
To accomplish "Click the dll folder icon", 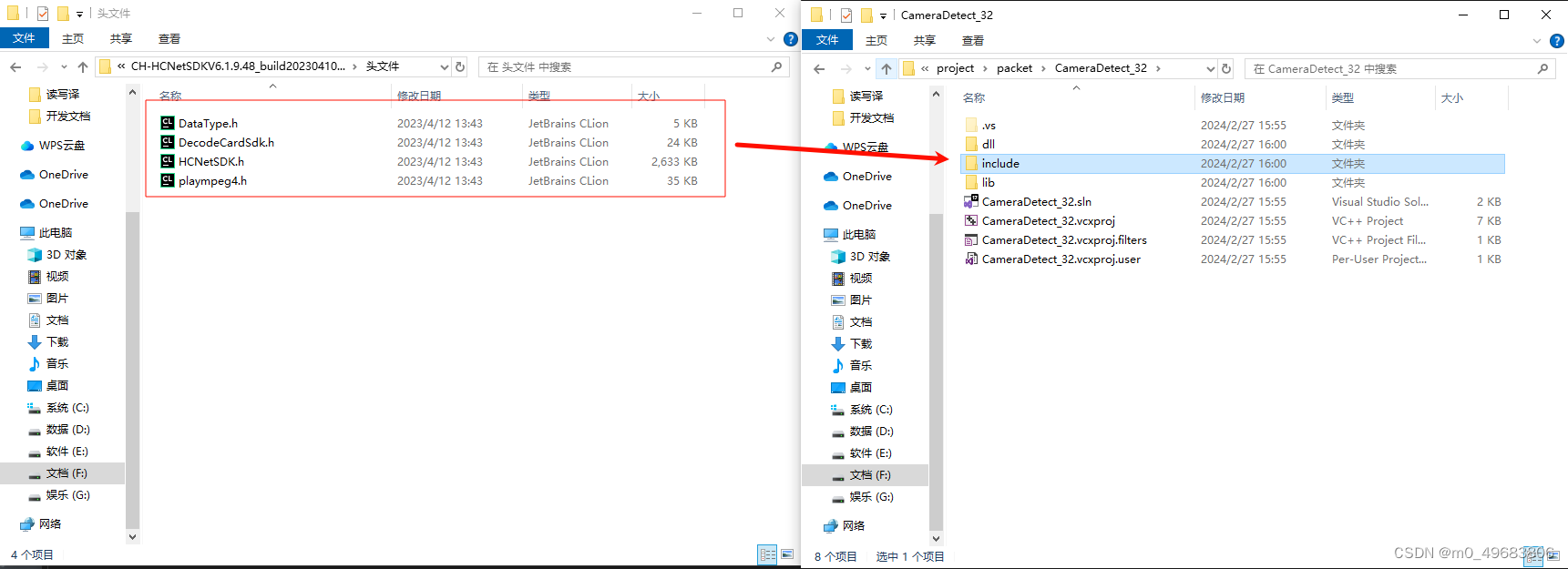I will (x=971, y=144).
